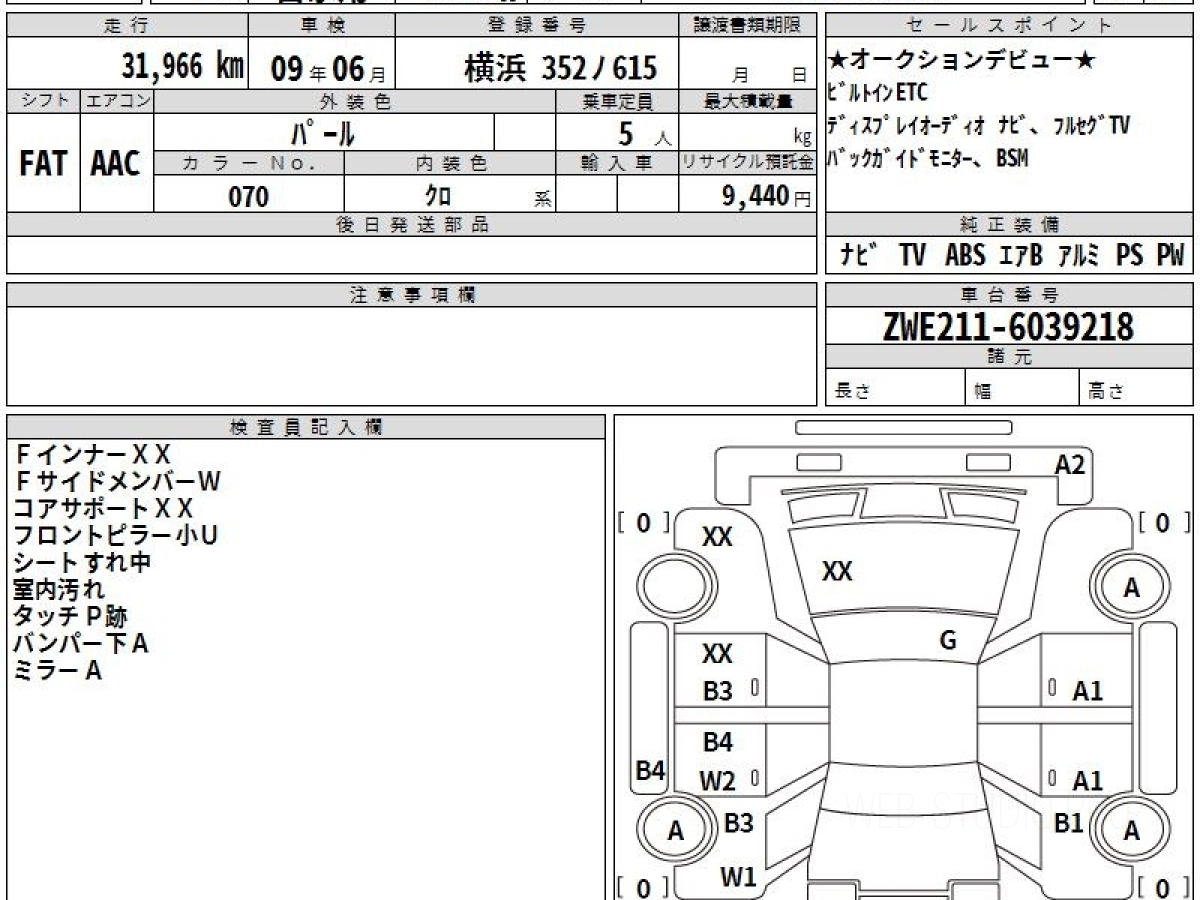The image size is (1200, 900).
Task: Select the FAT shift type cell
Action: click(43, 165)
